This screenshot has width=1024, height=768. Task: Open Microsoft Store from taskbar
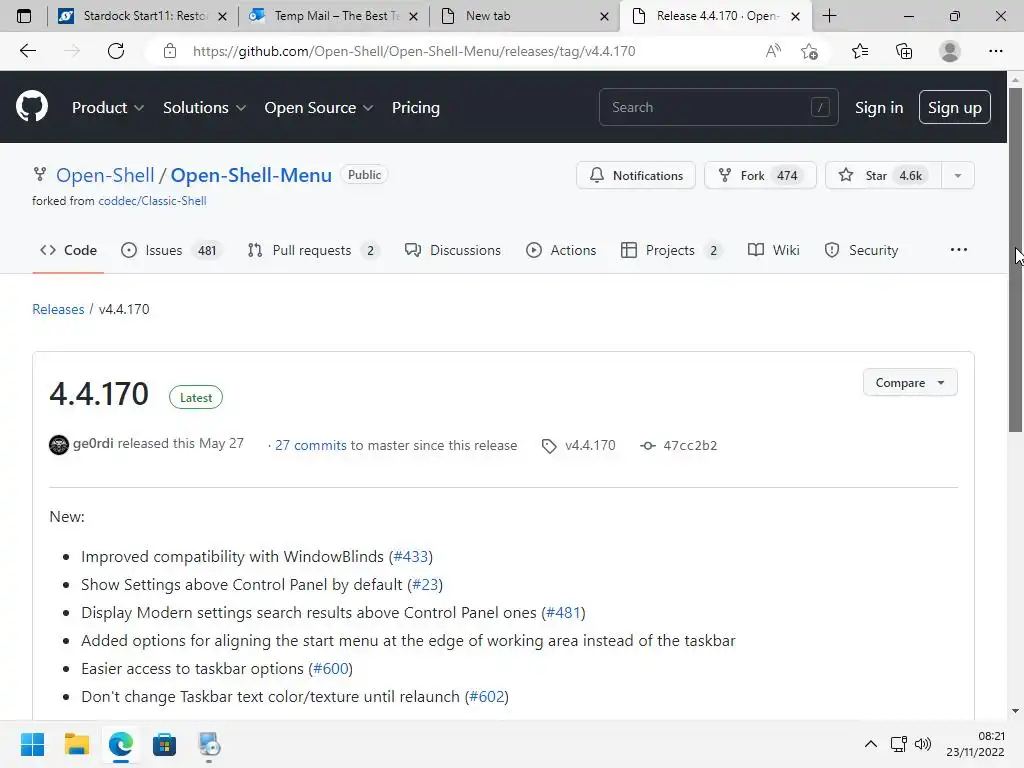pyautogui.click(x=165, y=744)
